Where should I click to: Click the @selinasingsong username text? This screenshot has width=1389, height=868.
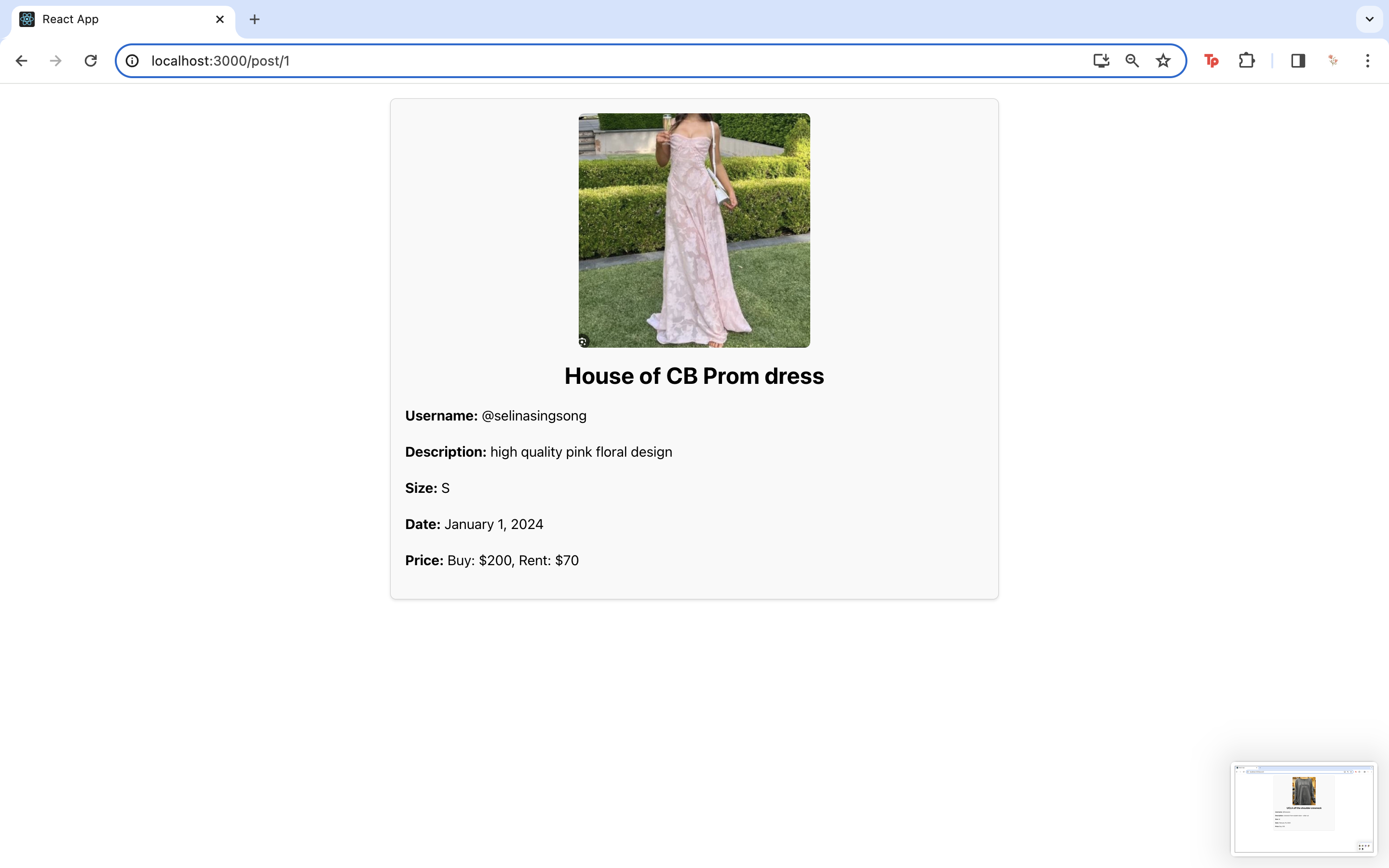click(534, 416)
